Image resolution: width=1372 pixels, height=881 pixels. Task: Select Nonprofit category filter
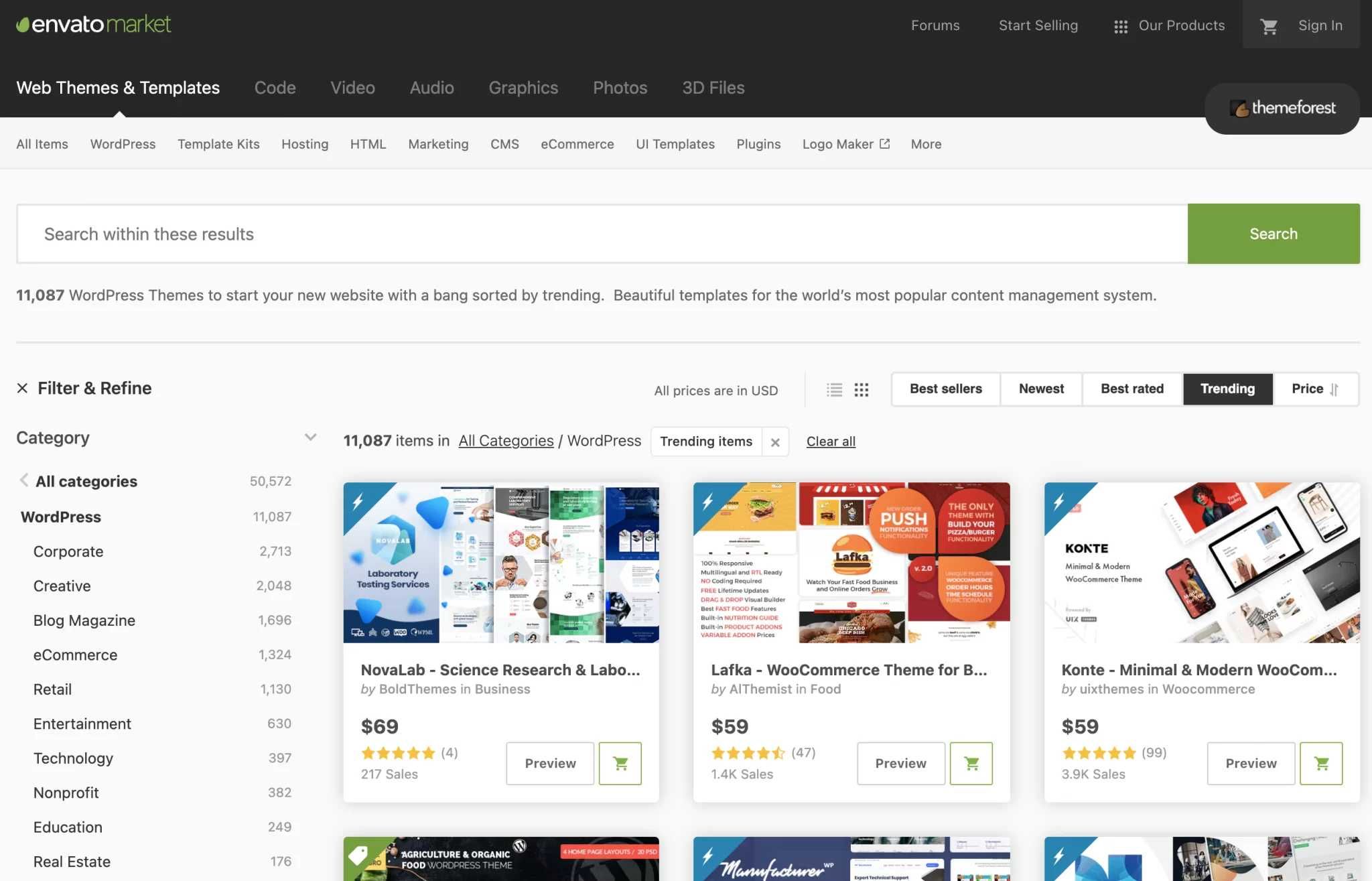pos(66,793)
